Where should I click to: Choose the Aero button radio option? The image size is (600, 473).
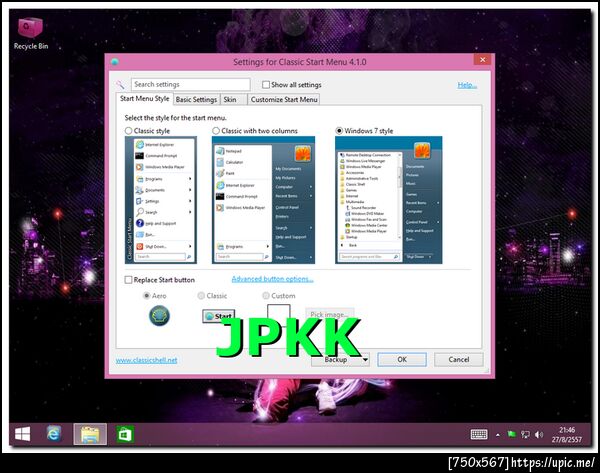point(147,296)
